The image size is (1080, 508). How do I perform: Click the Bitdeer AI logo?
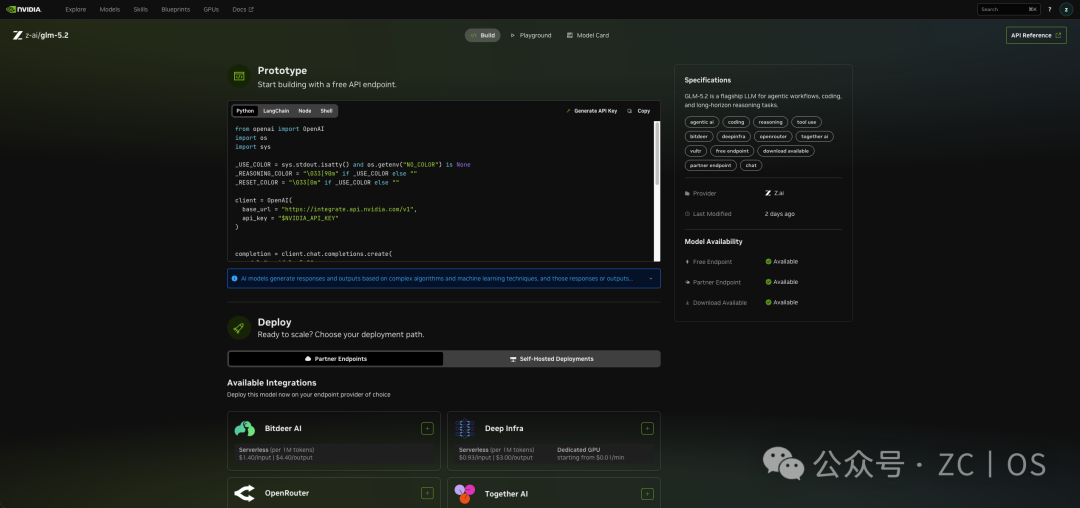click(245, 428)
